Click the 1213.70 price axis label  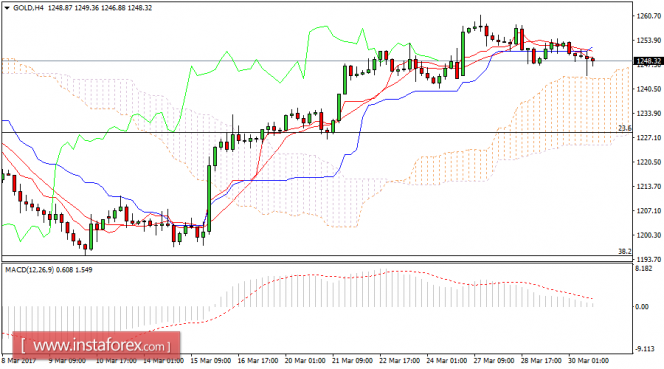pyautogui.click(x=649, y=186)
